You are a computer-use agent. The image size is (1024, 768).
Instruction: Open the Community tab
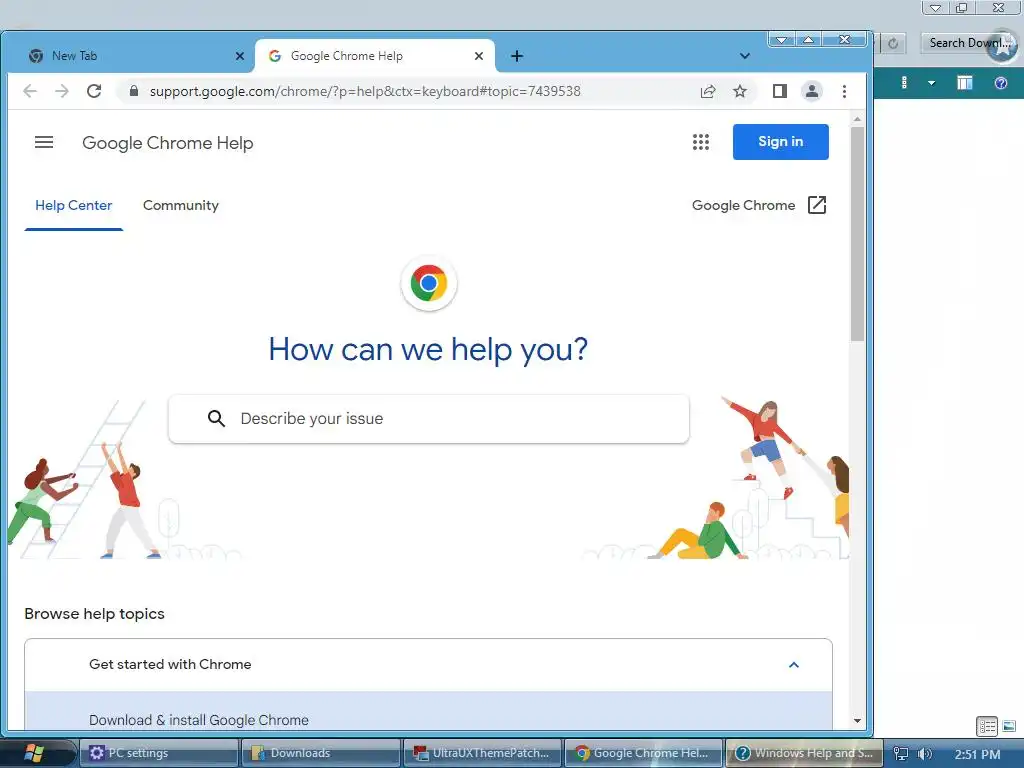[181, 205]
